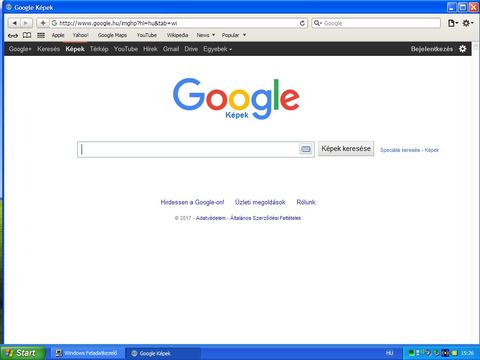Open the Speciális keresés - Képek link
Viewport: 480px width, 360px height.
pyautogui.click(x=409, y=150)
